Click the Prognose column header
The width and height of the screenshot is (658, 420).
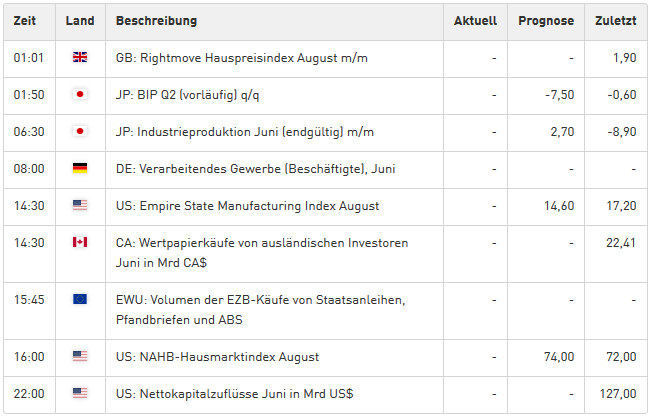(x=546, y=21)
